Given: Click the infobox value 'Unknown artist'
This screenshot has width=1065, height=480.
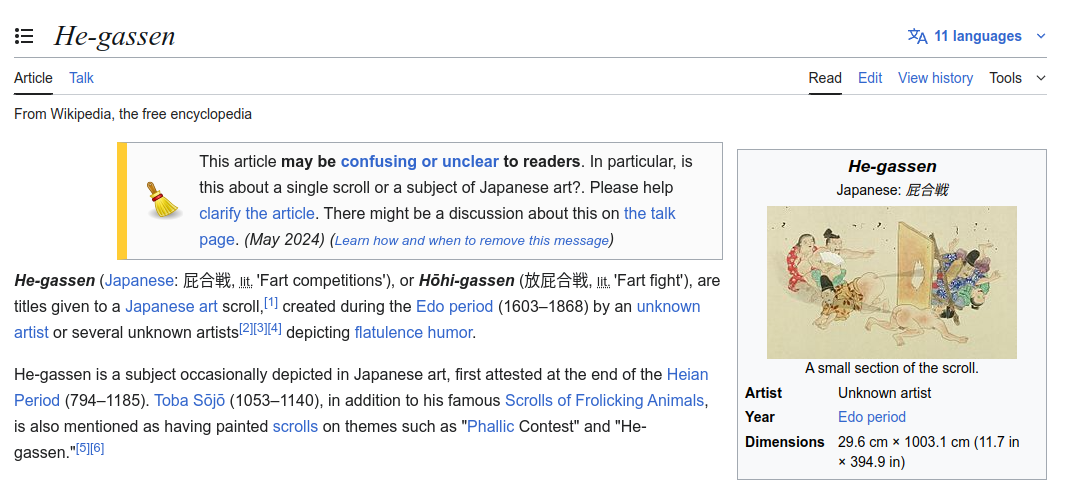Looking at the screenshot, I should (x=884, y=393).
